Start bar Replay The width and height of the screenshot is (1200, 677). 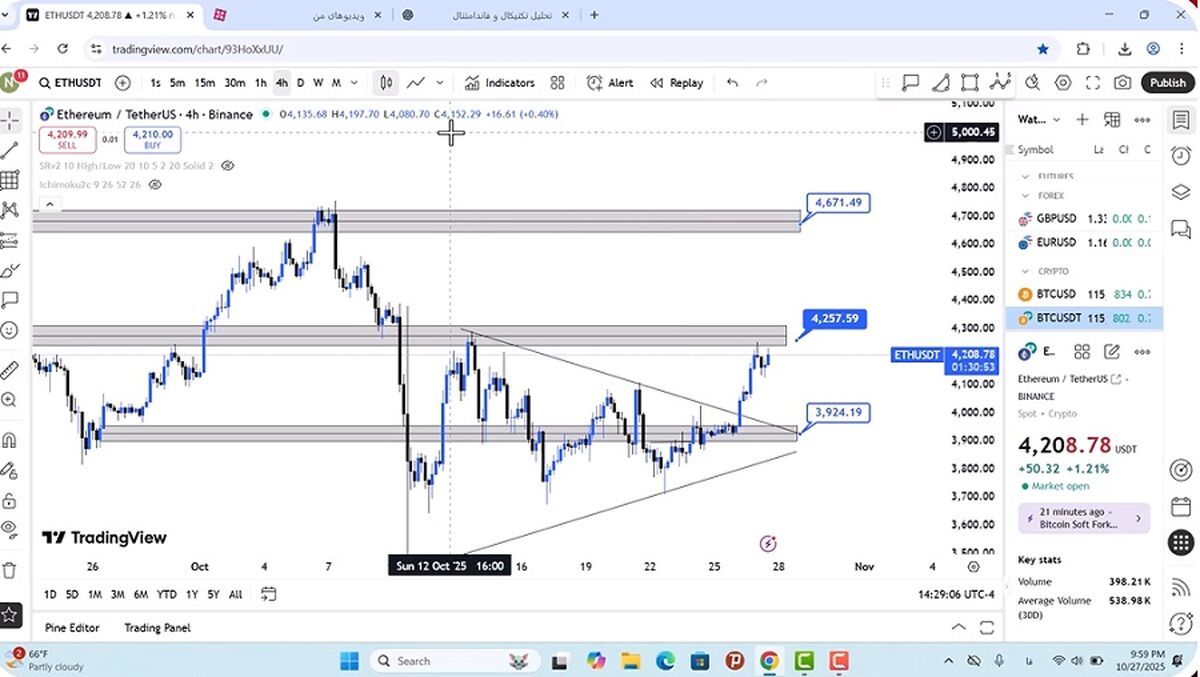point(677,83)
